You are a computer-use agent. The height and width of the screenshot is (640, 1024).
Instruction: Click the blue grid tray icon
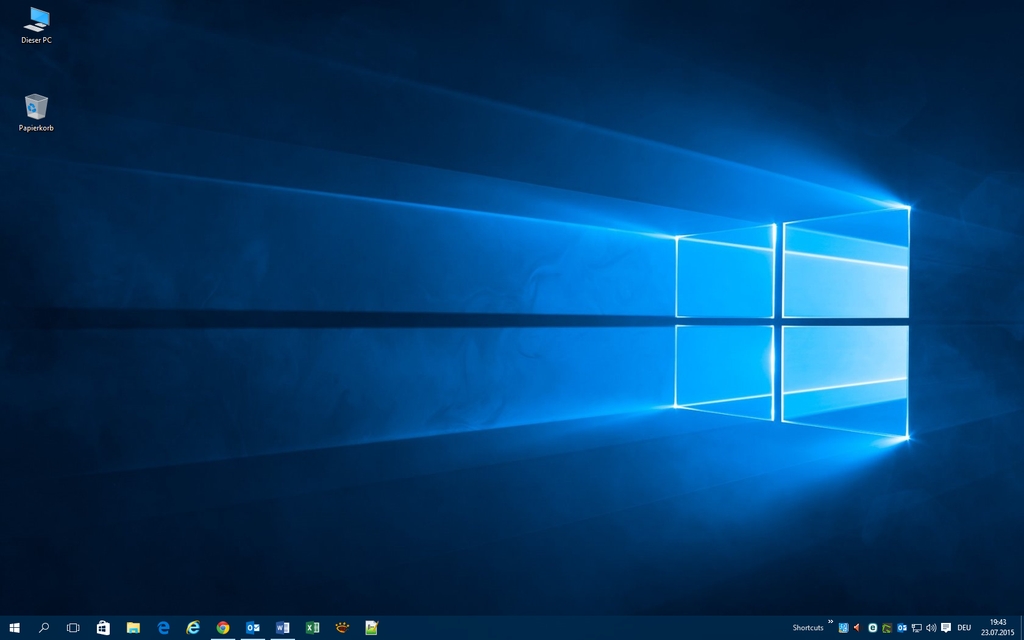(843, 628)
